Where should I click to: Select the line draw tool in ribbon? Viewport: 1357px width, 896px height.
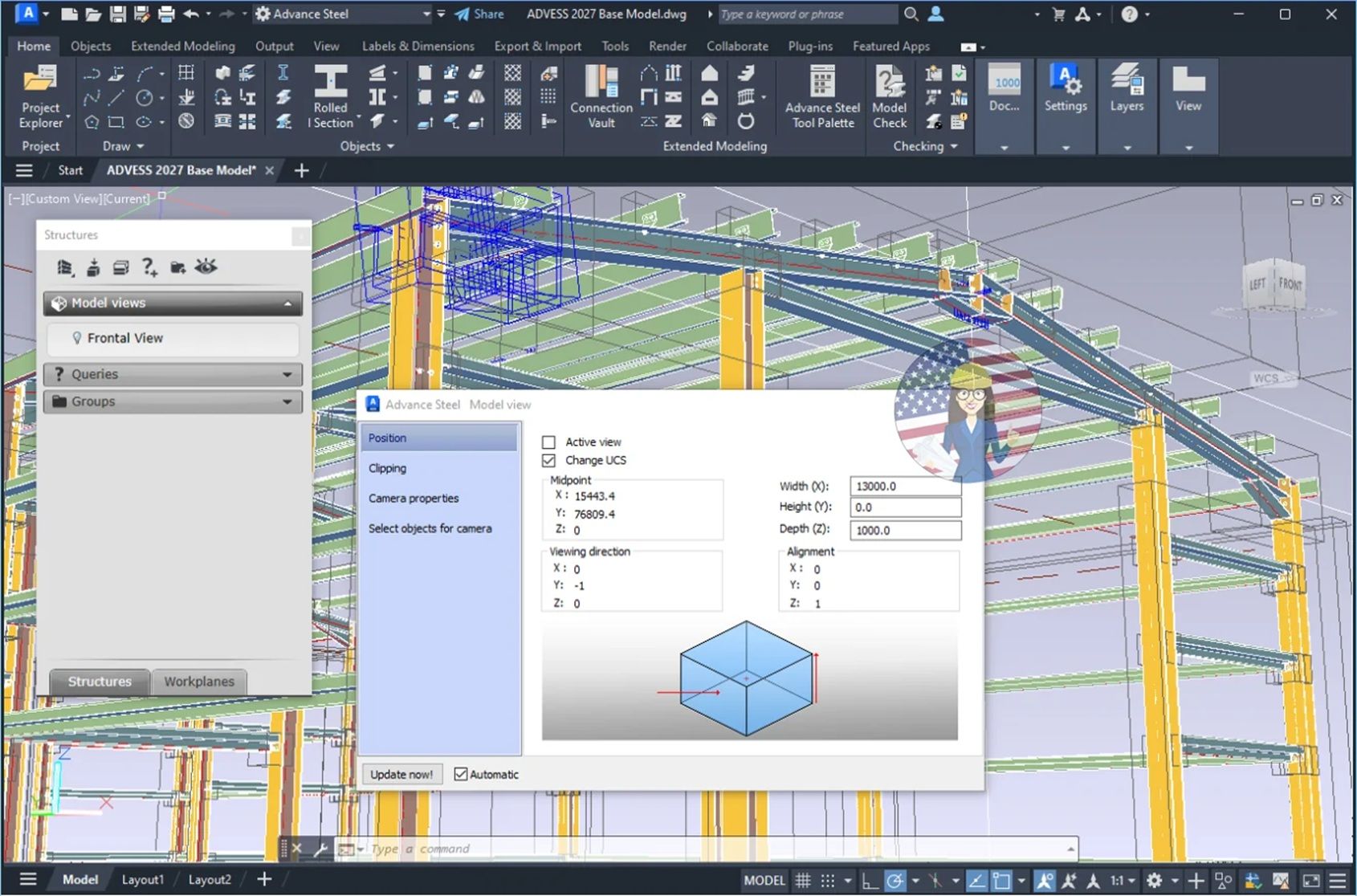point(116,98)
